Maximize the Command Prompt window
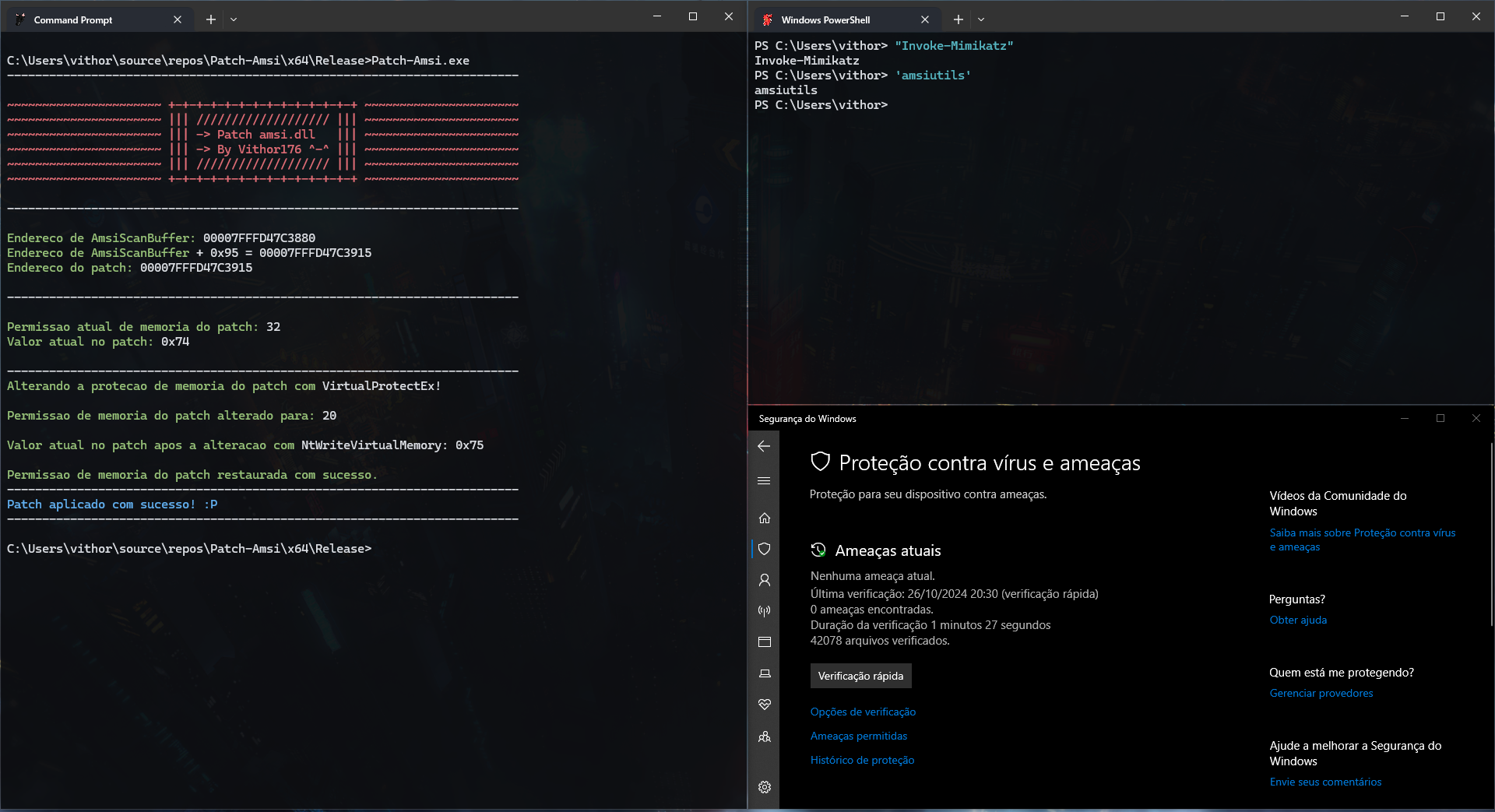This screenshot has width=1495, height=812. 693,16
